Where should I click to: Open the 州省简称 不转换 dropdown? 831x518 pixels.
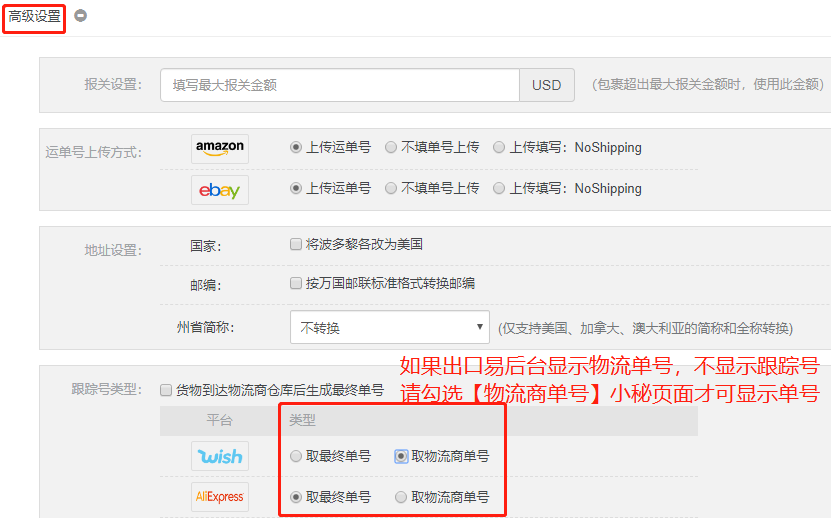[390, 327]
